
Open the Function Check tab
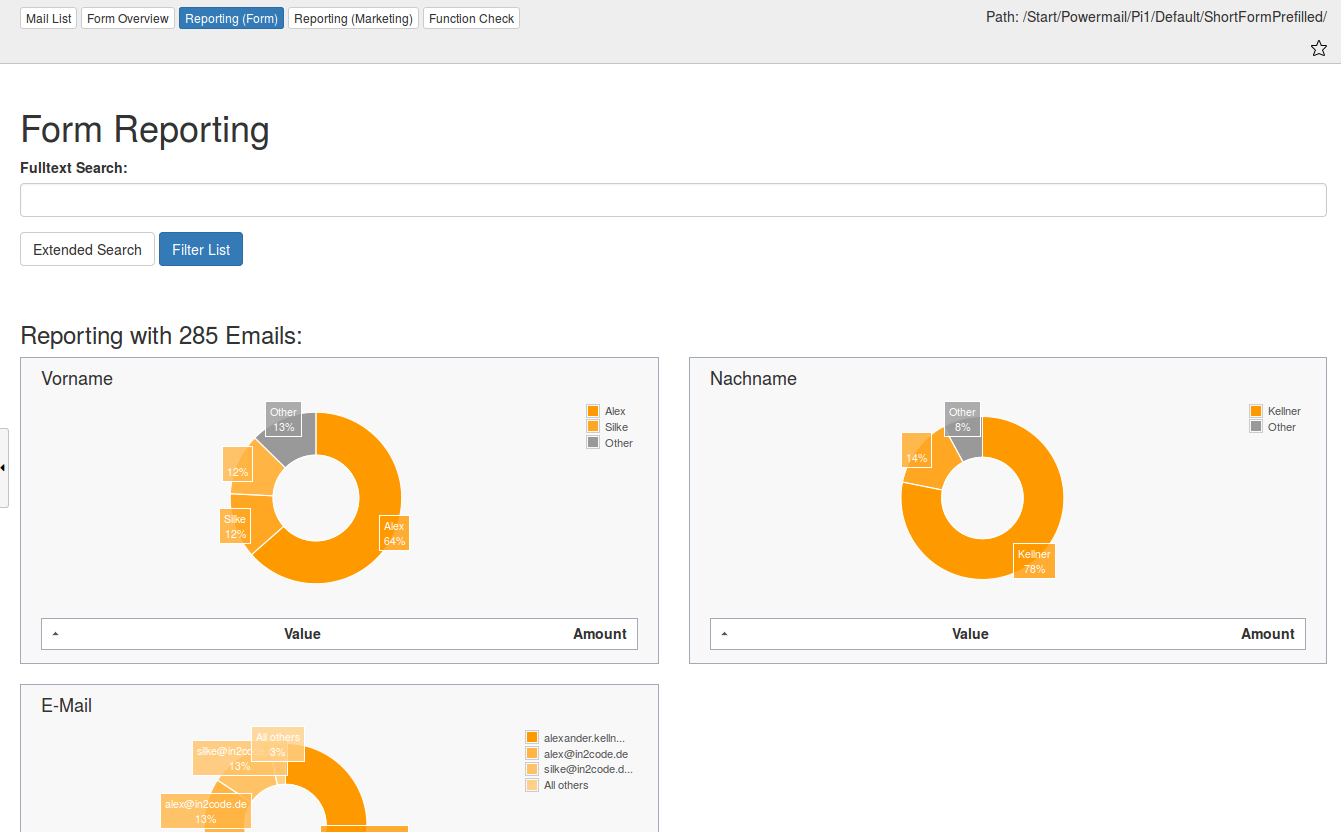470,17
